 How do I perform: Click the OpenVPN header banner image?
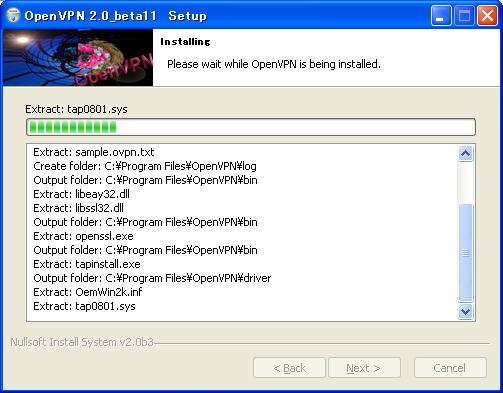click(x=78, y=57)
